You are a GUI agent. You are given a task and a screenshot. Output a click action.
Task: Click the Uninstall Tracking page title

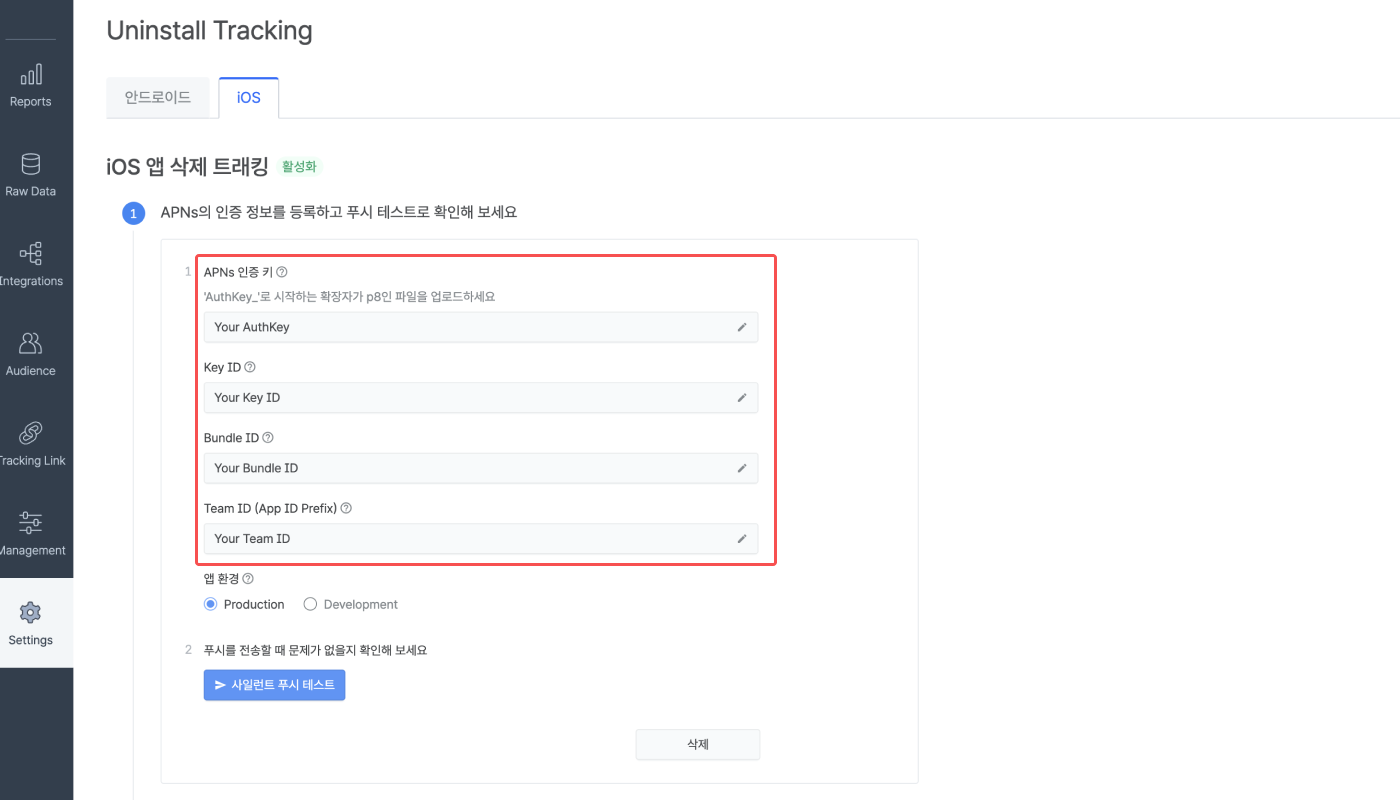pyautogui.click(x=209, y=31)
